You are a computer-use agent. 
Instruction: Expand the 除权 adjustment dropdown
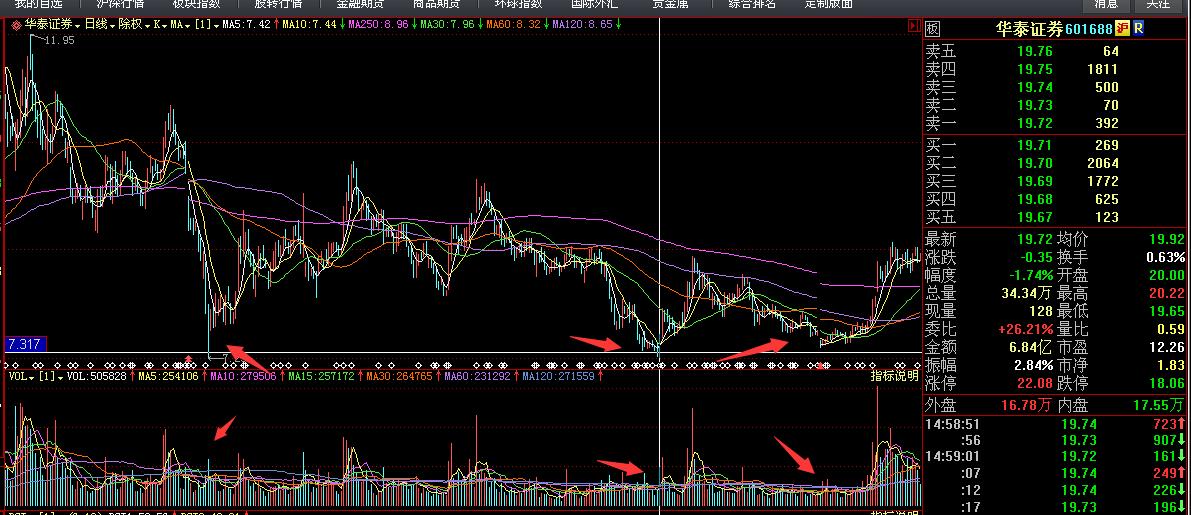coord(132,24)
